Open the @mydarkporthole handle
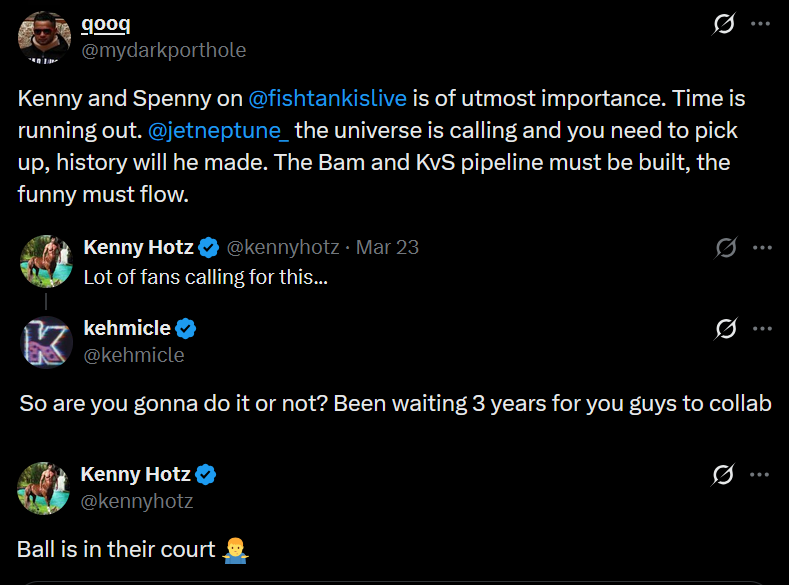 (163, 50)
